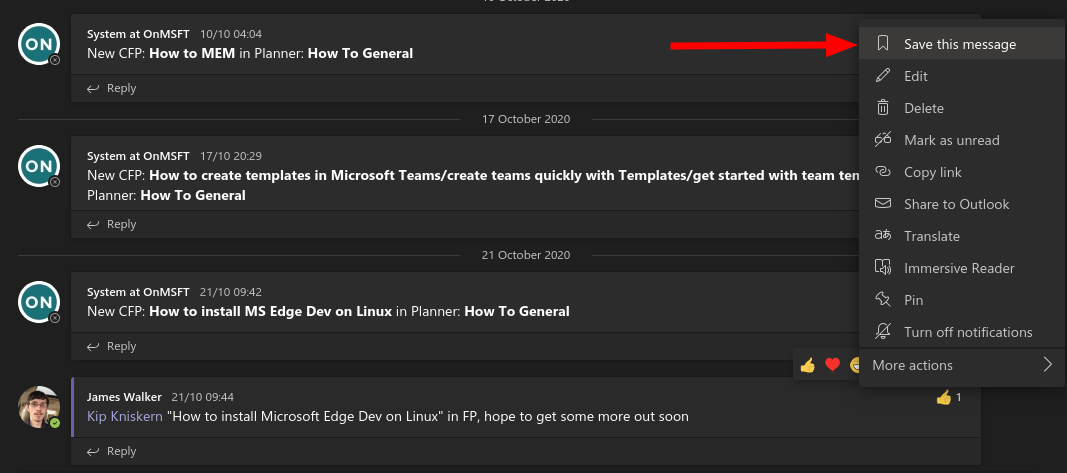Click the Immersive Reader book icon
This screenshot has width=1067, height=473.
[883, 267]
